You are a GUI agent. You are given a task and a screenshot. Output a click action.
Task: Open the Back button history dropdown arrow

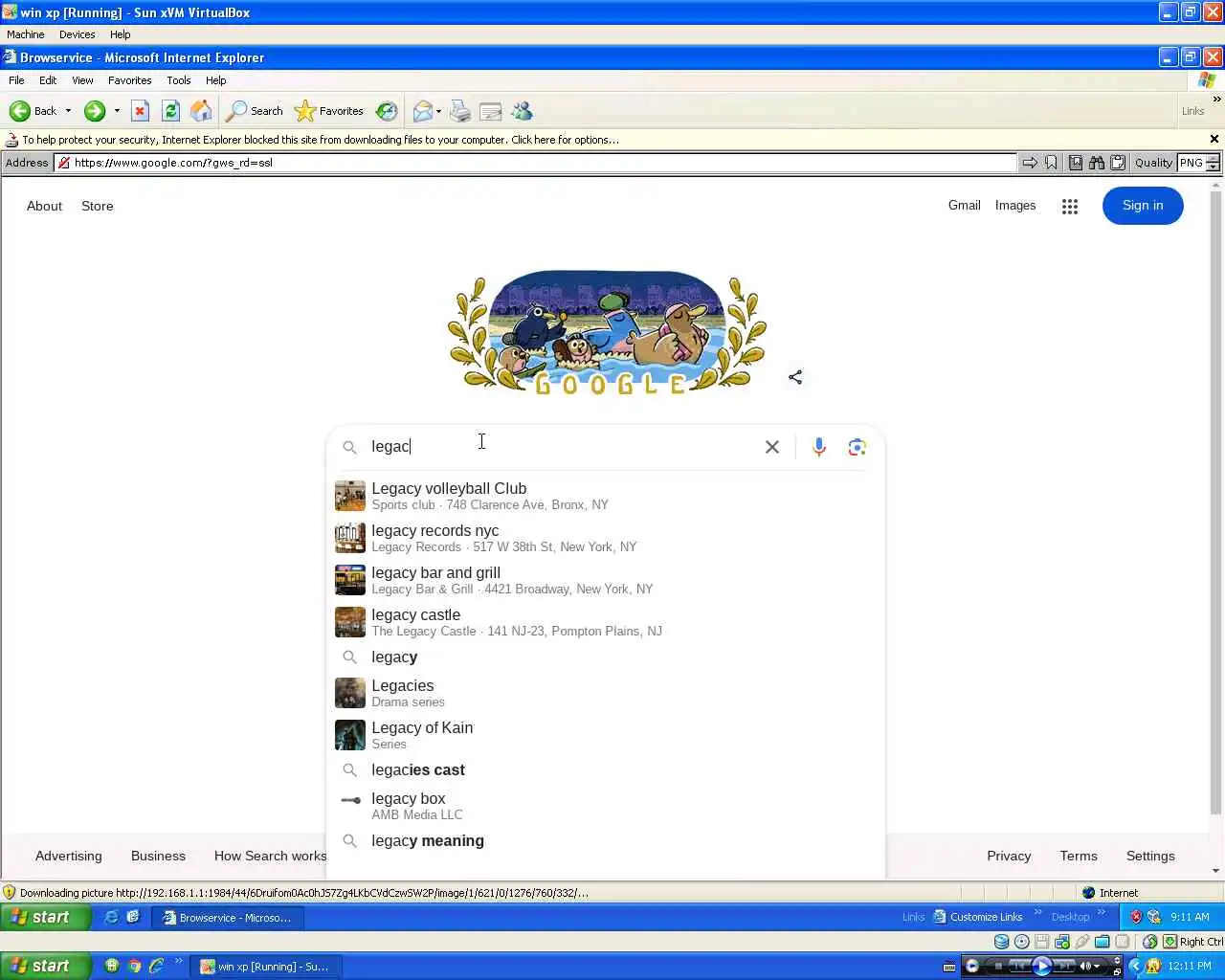(68, 111)
